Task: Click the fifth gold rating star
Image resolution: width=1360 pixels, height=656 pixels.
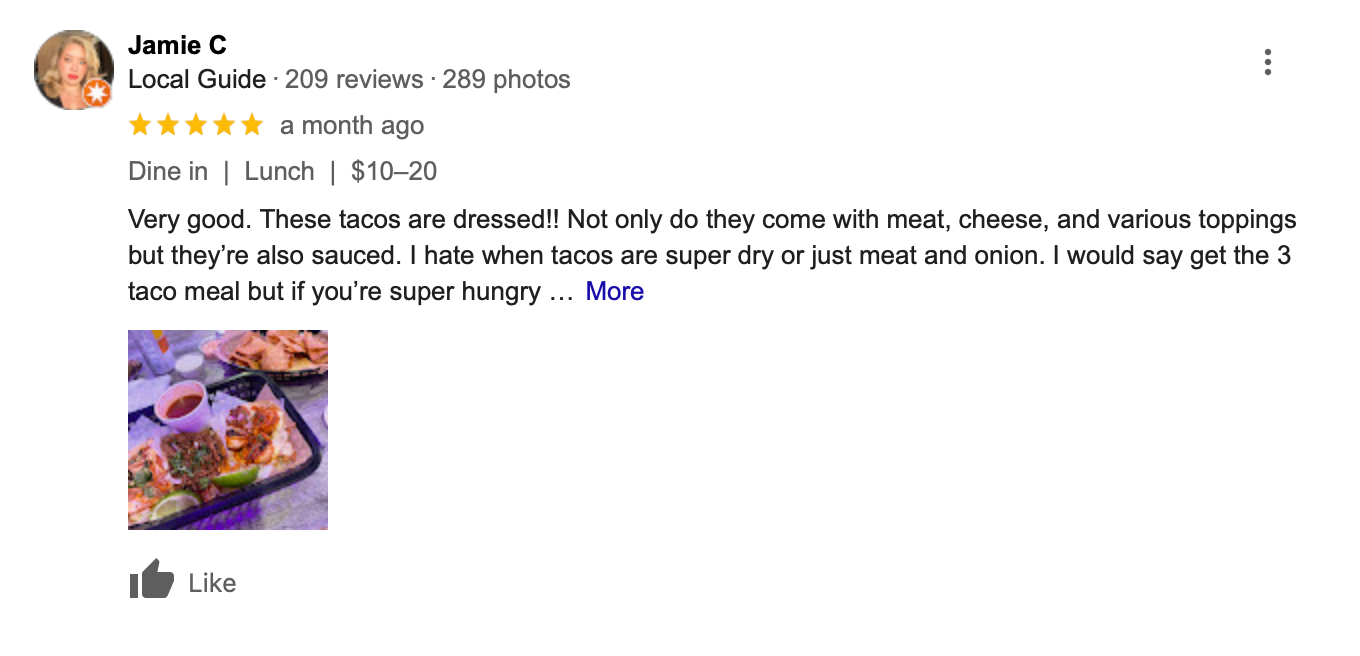Action: pos(252,125)
